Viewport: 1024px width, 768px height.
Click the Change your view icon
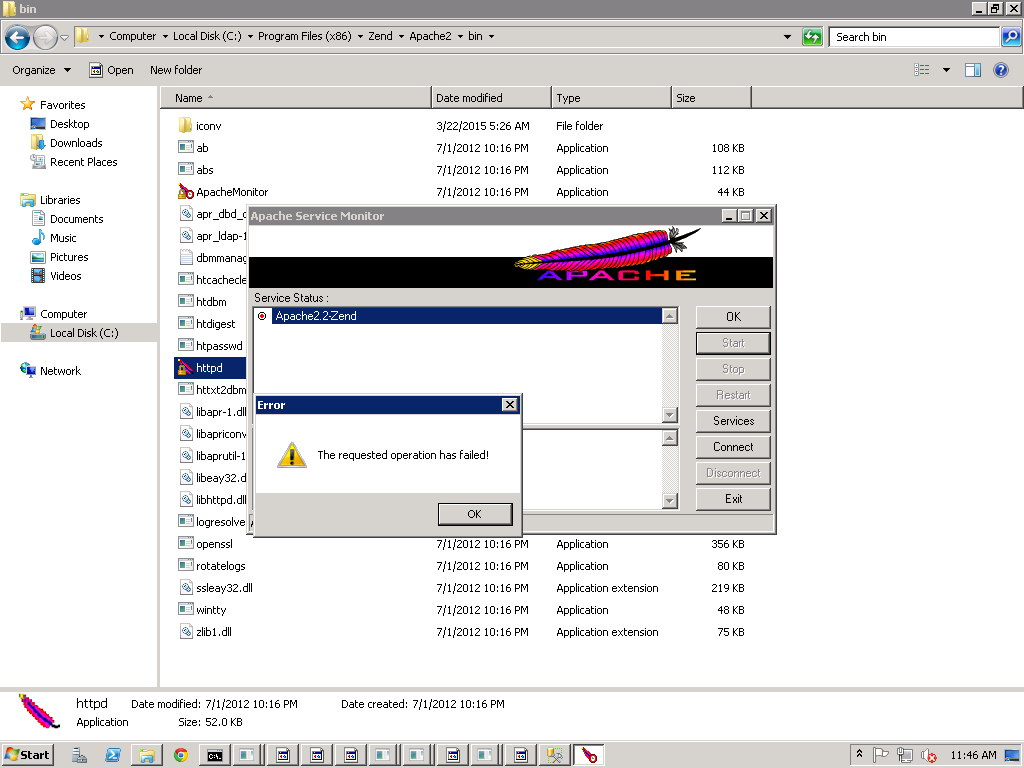(x=921, y=70)
